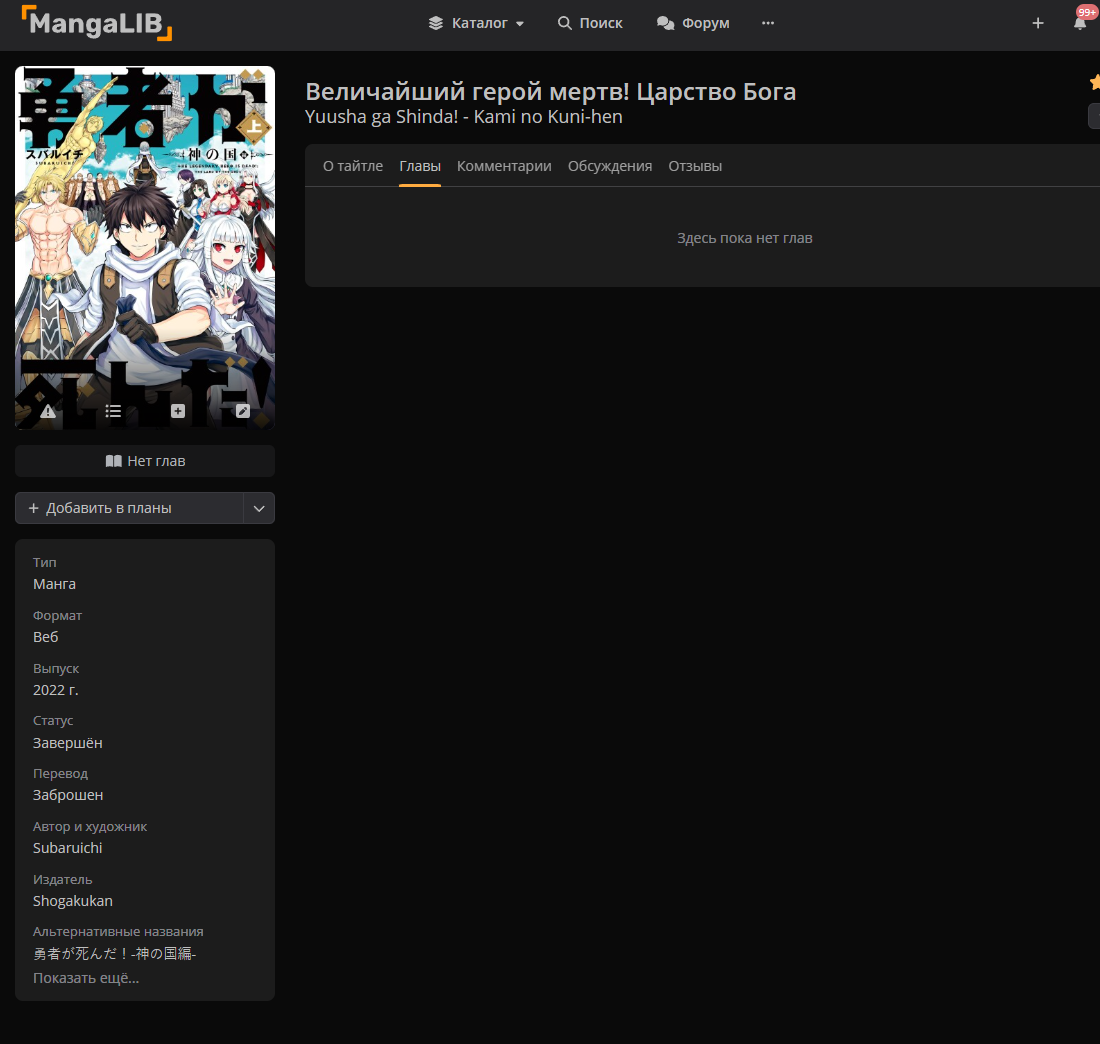Image resolution: width=1100 pixels, height=1044 pixels.
Task: Click the manga cover image
Action: (x=145, y=248)
